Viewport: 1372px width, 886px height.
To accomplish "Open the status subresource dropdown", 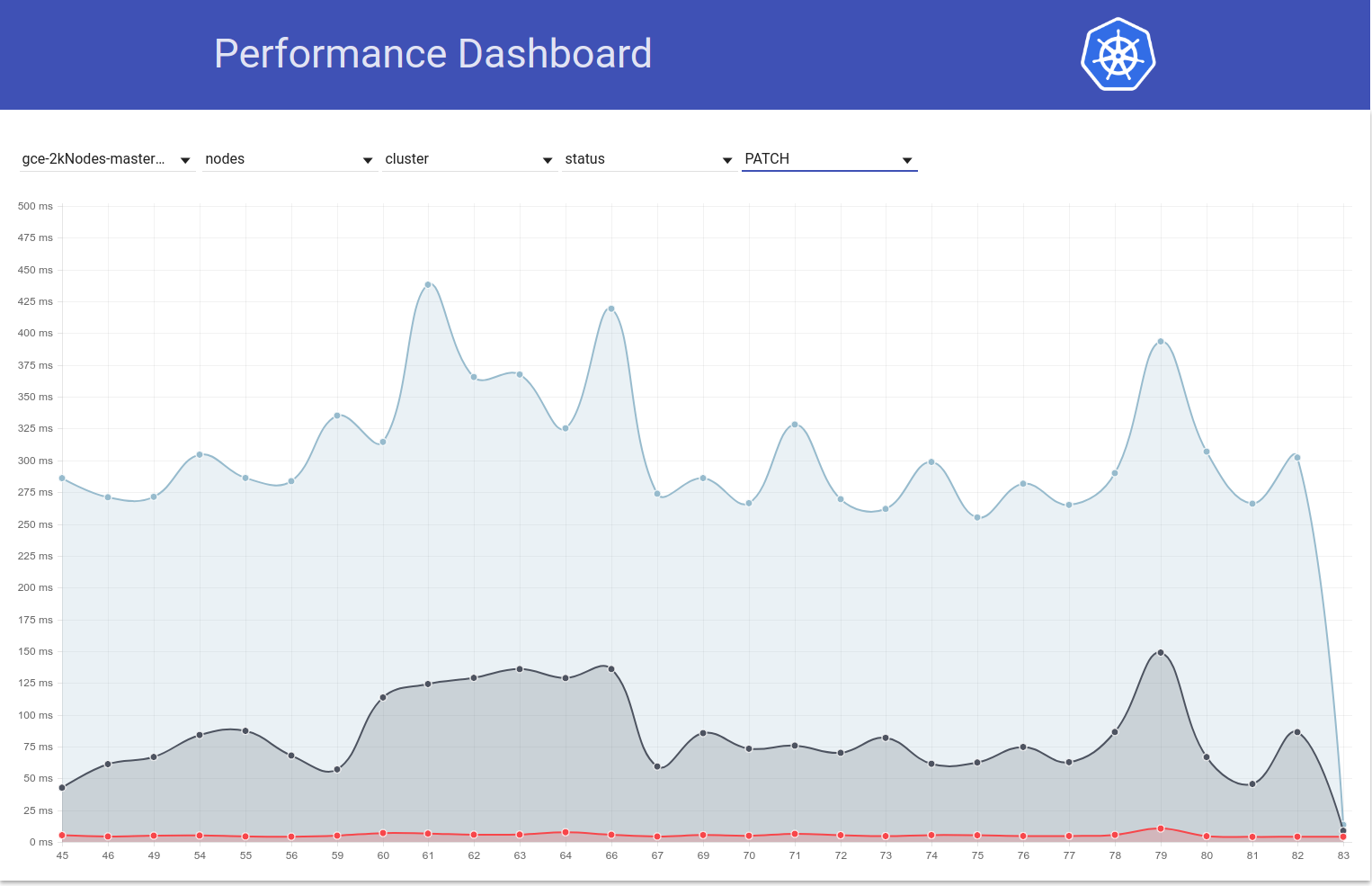I will click(648, 159).
